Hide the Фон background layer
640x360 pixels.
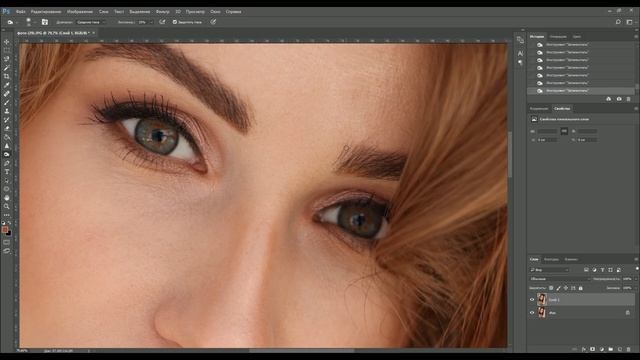(x=532, y=313)
